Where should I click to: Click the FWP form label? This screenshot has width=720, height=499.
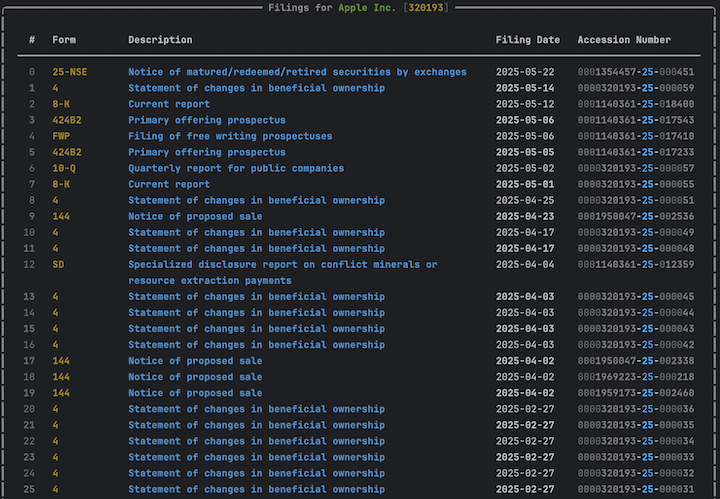(x=61, y=136)
